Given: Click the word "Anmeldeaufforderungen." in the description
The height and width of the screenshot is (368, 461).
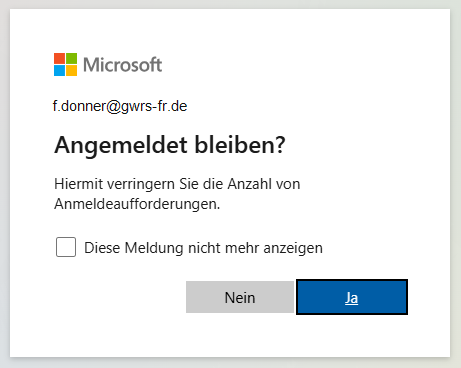Looking at the screenshot, I should pos(137,204).
